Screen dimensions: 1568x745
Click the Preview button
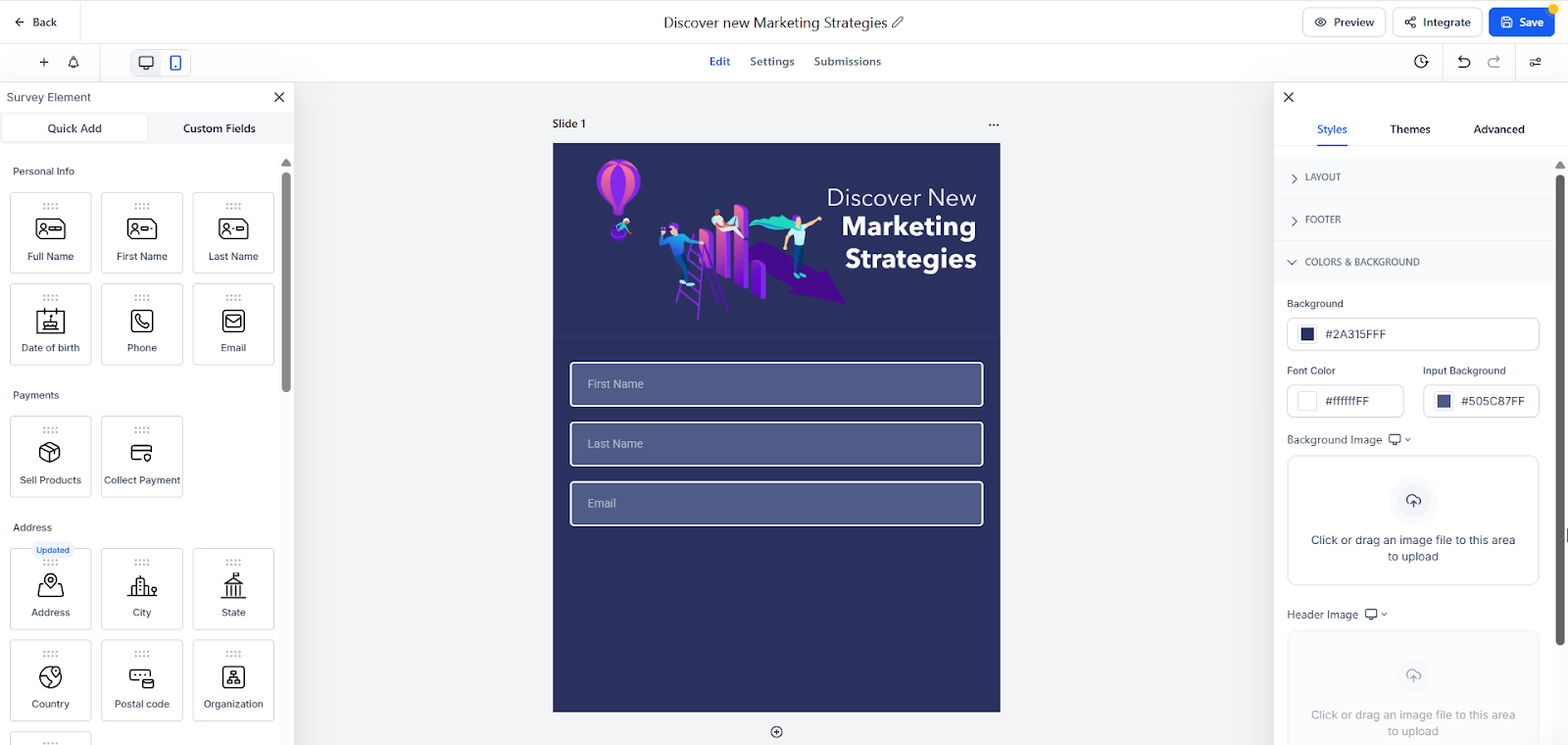(1345, 23)
